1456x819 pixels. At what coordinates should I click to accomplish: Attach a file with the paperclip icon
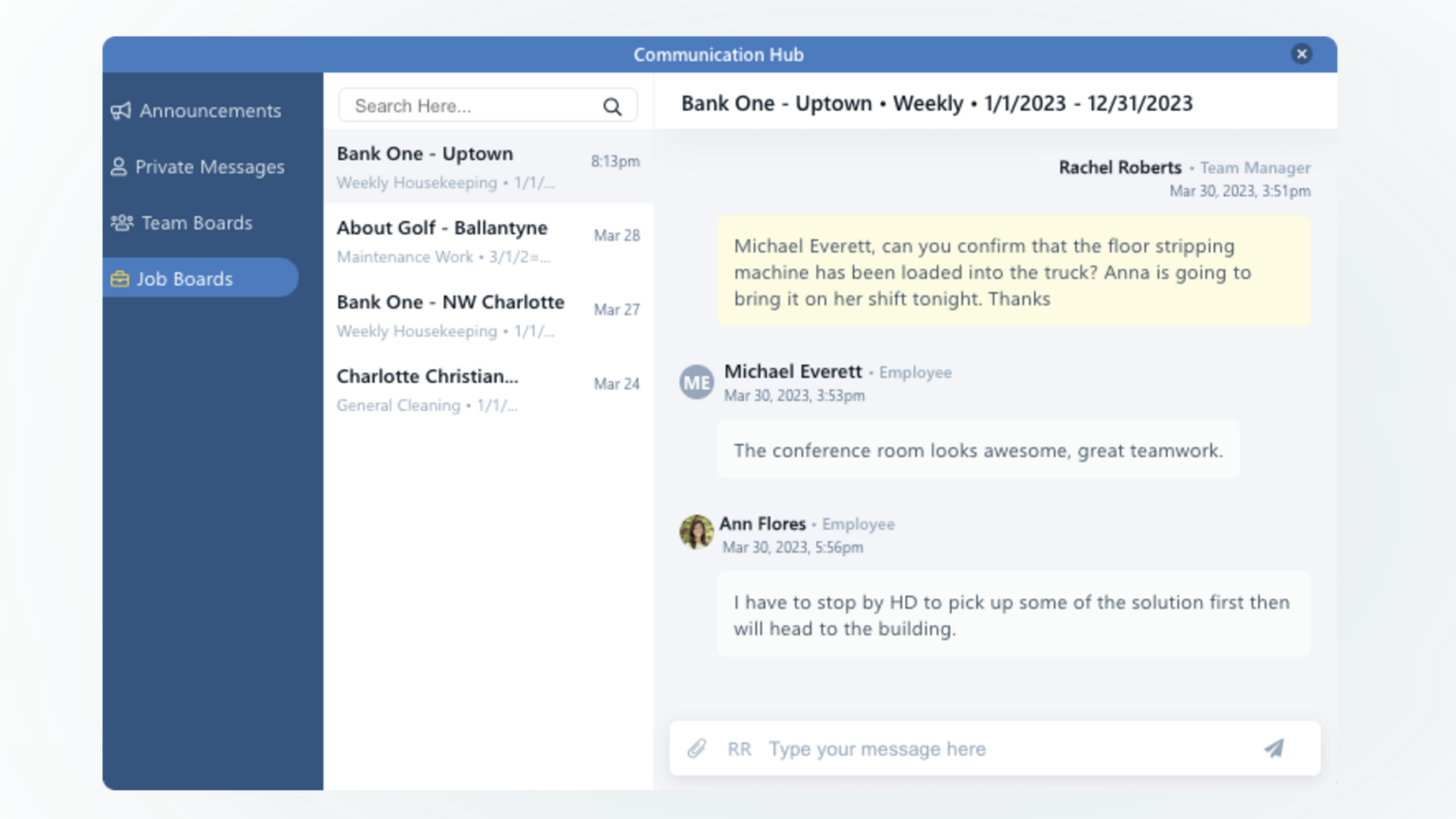click(x=697, y=749)
